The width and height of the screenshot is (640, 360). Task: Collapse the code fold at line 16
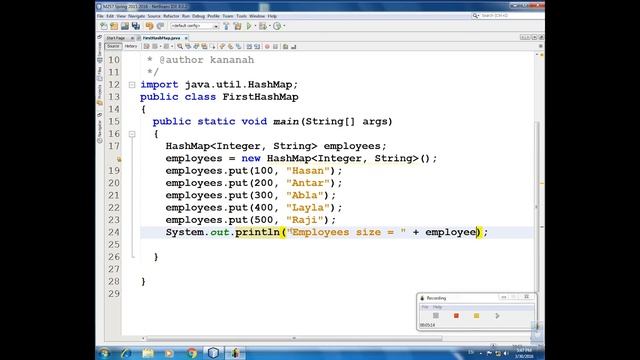[132, 134]
